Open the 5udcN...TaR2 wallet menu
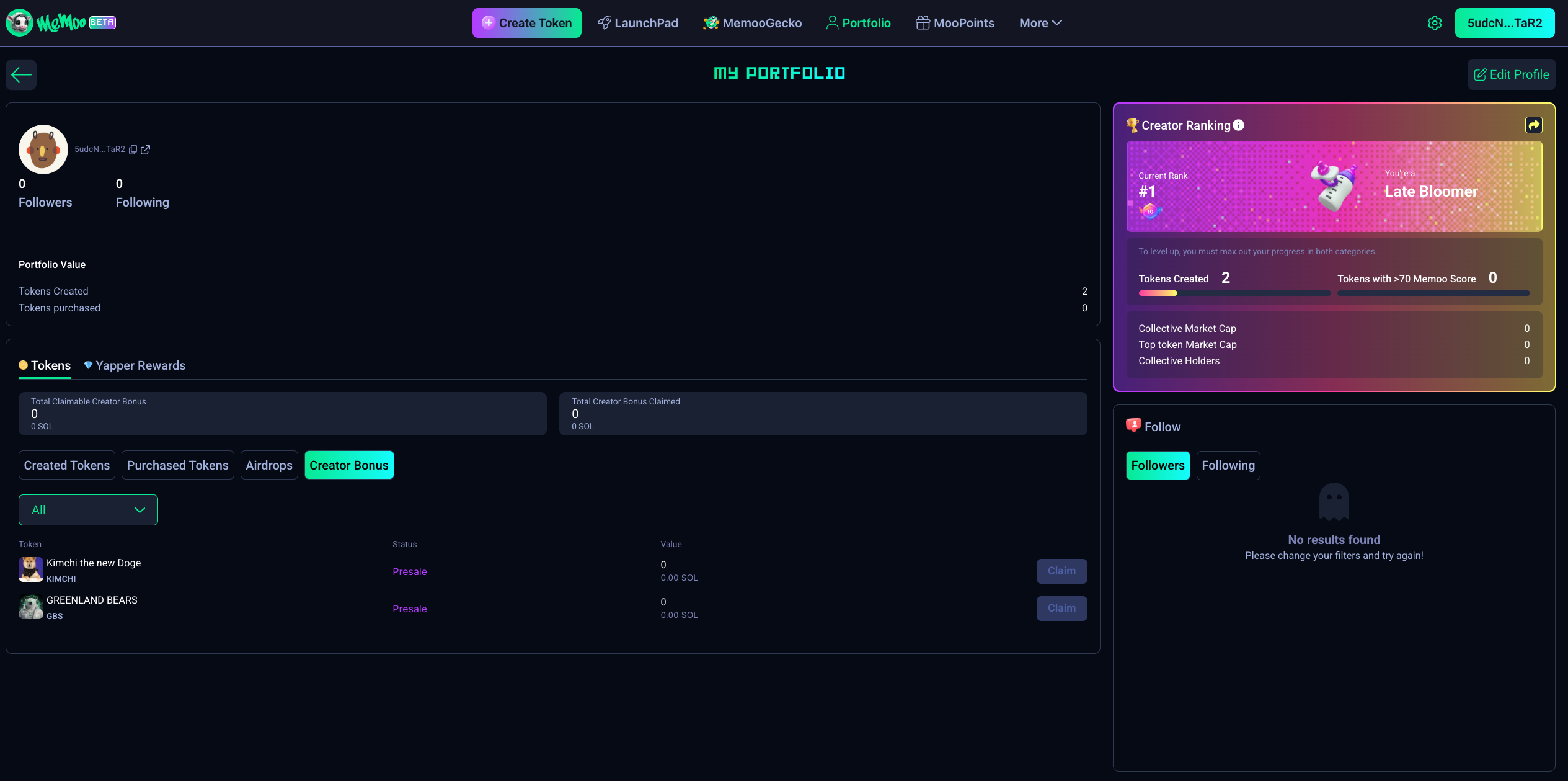The image size is (1568, 781). click(x=1504, y=23)
